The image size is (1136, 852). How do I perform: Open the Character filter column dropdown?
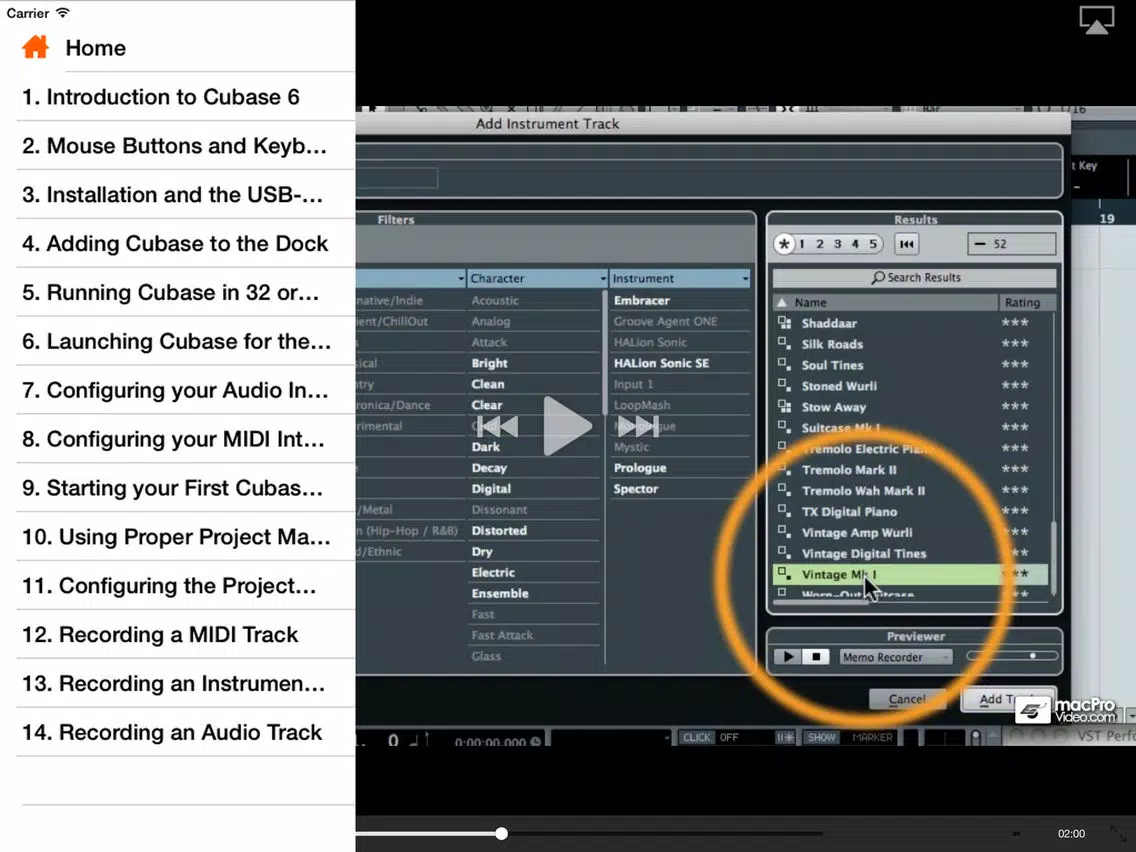(x=603, y=278)
